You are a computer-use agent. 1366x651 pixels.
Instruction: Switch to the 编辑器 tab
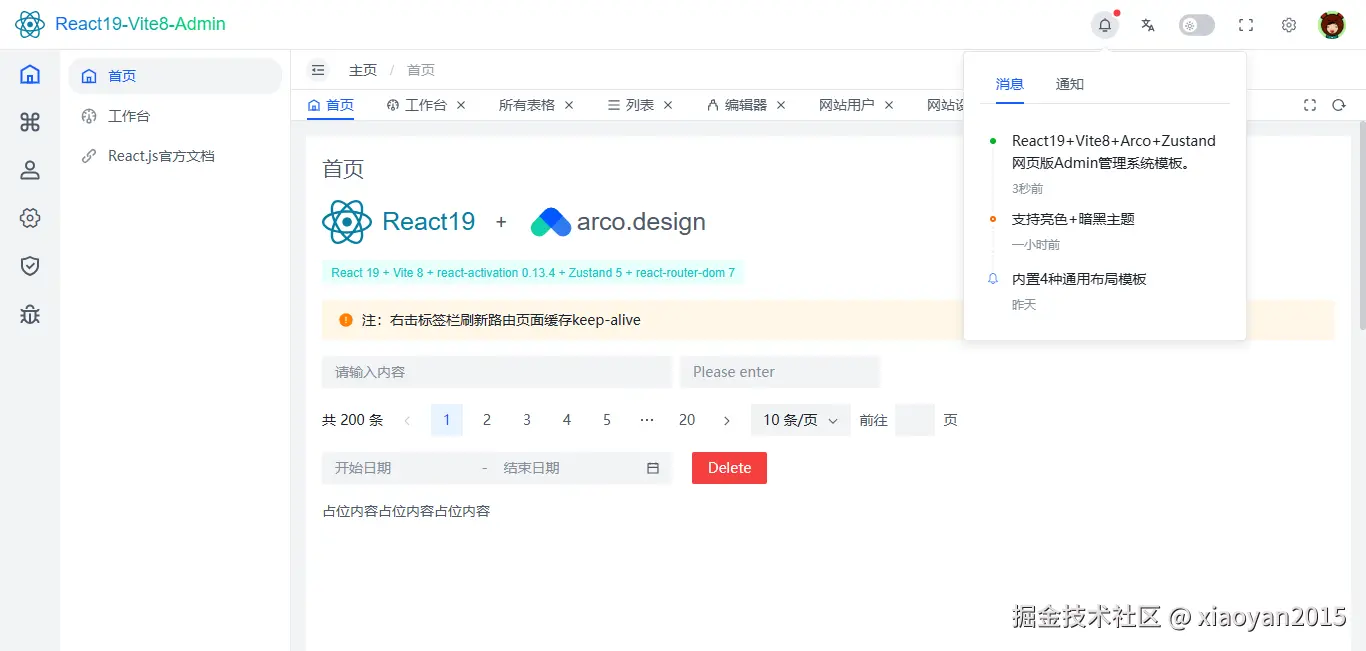point(738,105)
